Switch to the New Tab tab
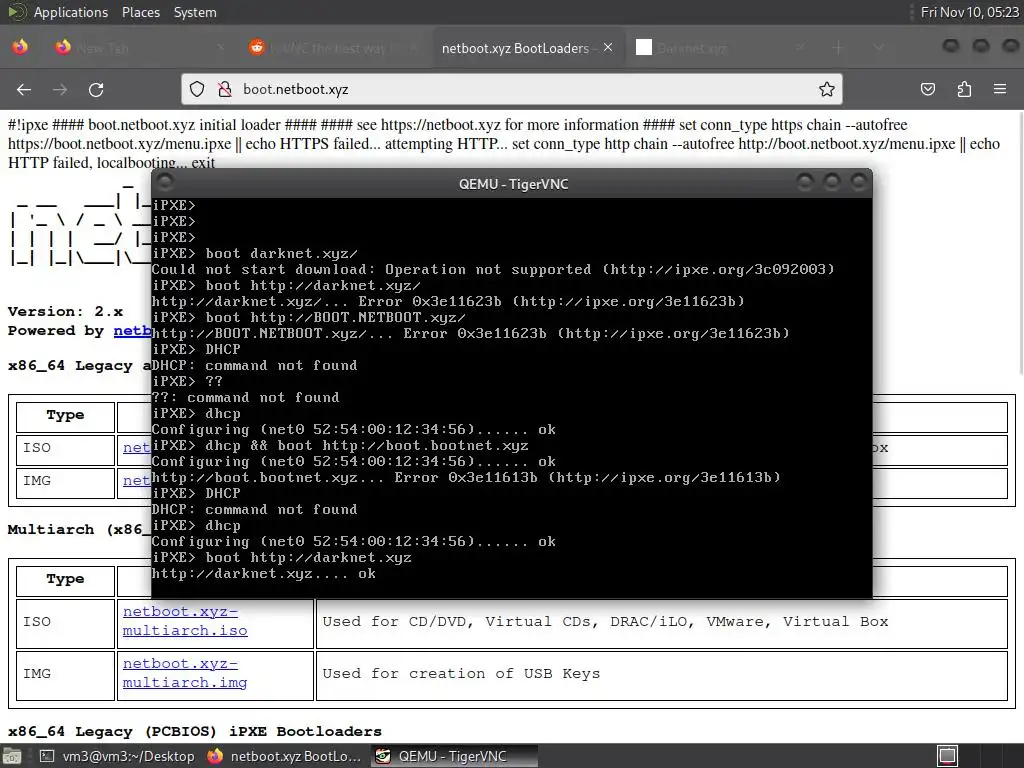The width and height of the screenshot is (1024, 768). 140,48
